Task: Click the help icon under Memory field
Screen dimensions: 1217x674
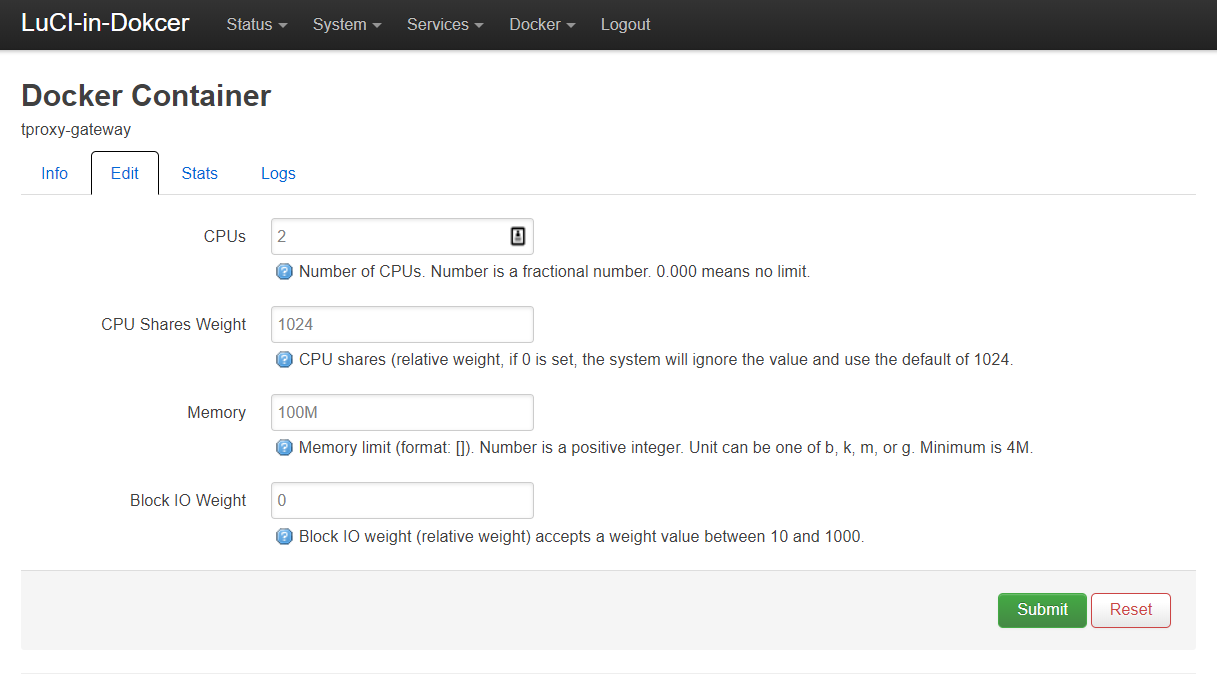Action: (284, 448)
